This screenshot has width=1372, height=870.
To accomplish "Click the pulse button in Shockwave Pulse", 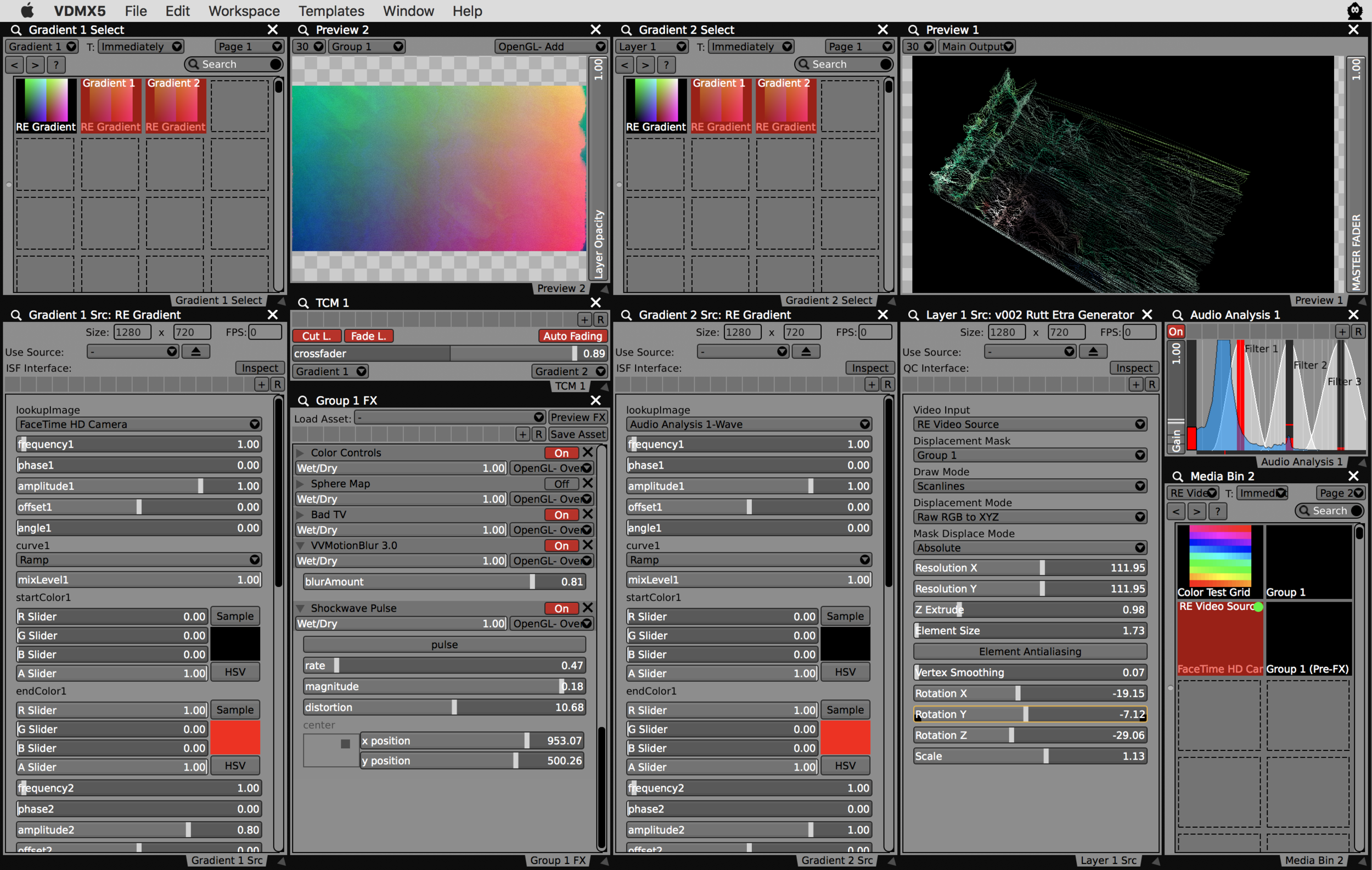I will (x=445, y=645).
